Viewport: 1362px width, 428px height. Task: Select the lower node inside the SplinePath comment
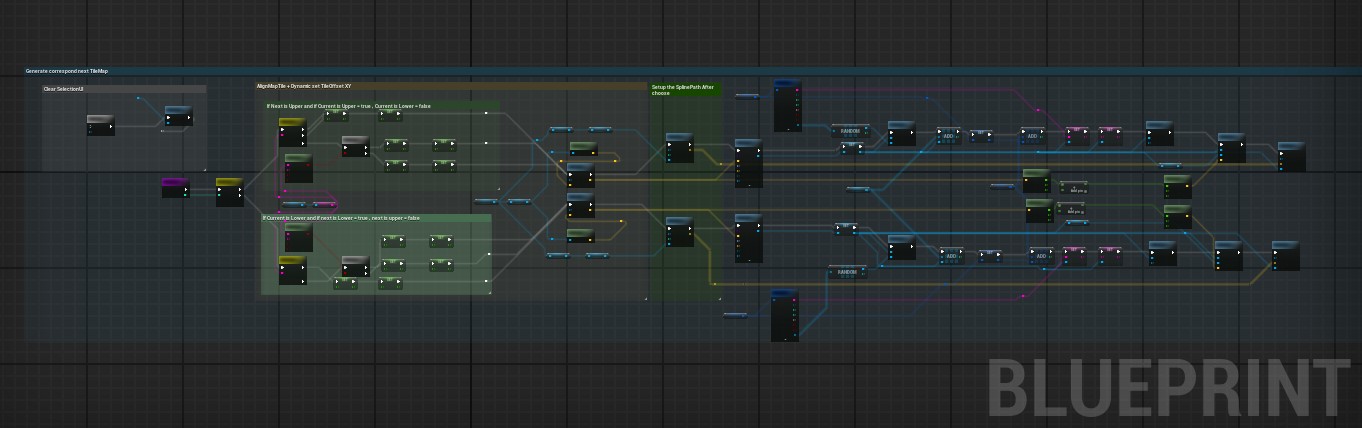pyautogui.click(x=679, y=231)
